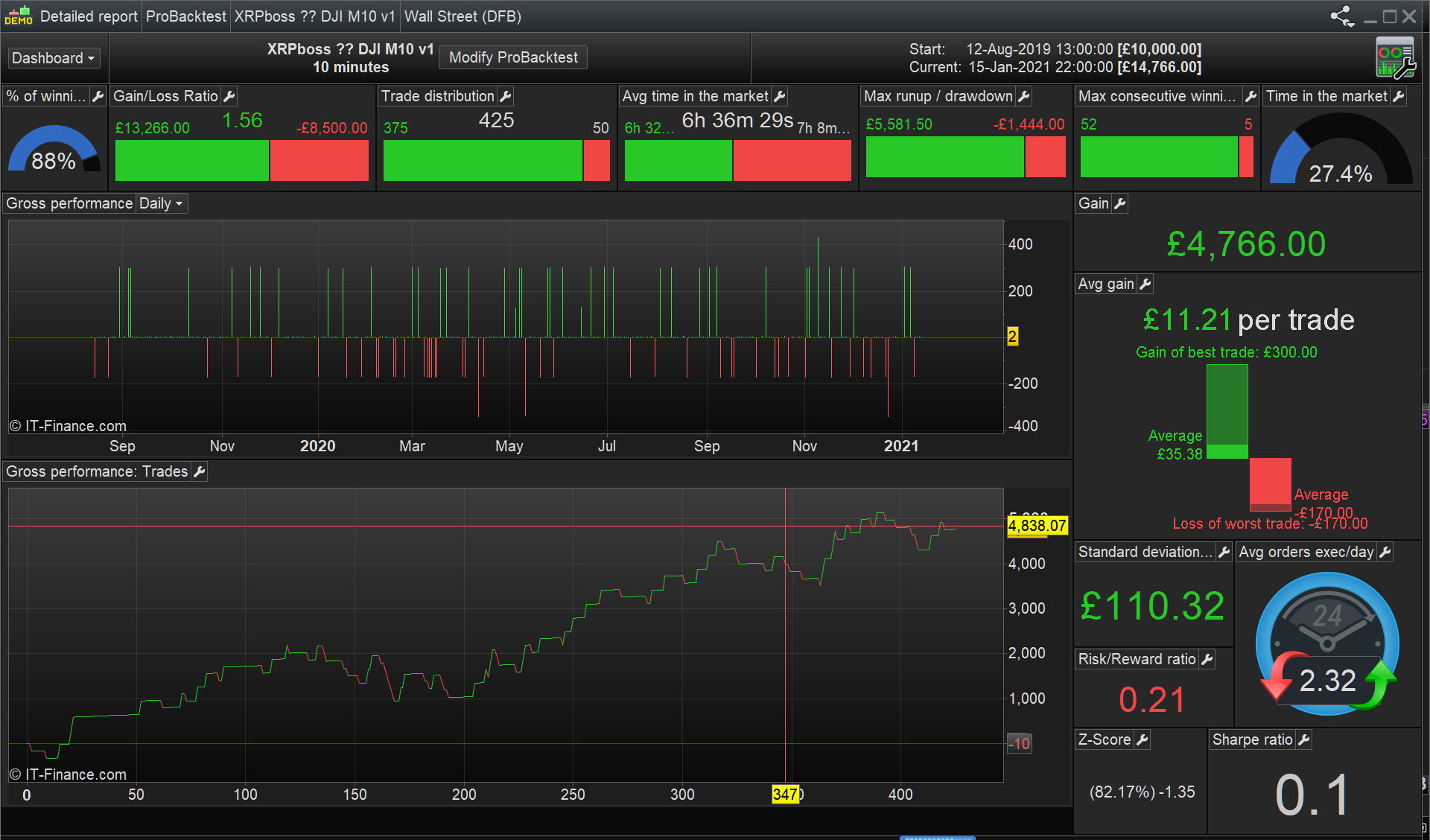
Task: Click the 88% winning trades gauge
Action: (53, 151)
